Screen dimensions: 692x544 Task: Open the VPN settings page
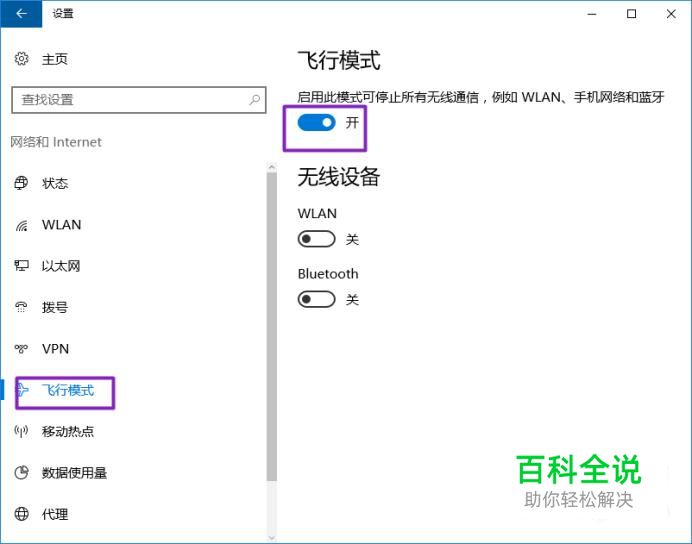(x=56, y=349)
